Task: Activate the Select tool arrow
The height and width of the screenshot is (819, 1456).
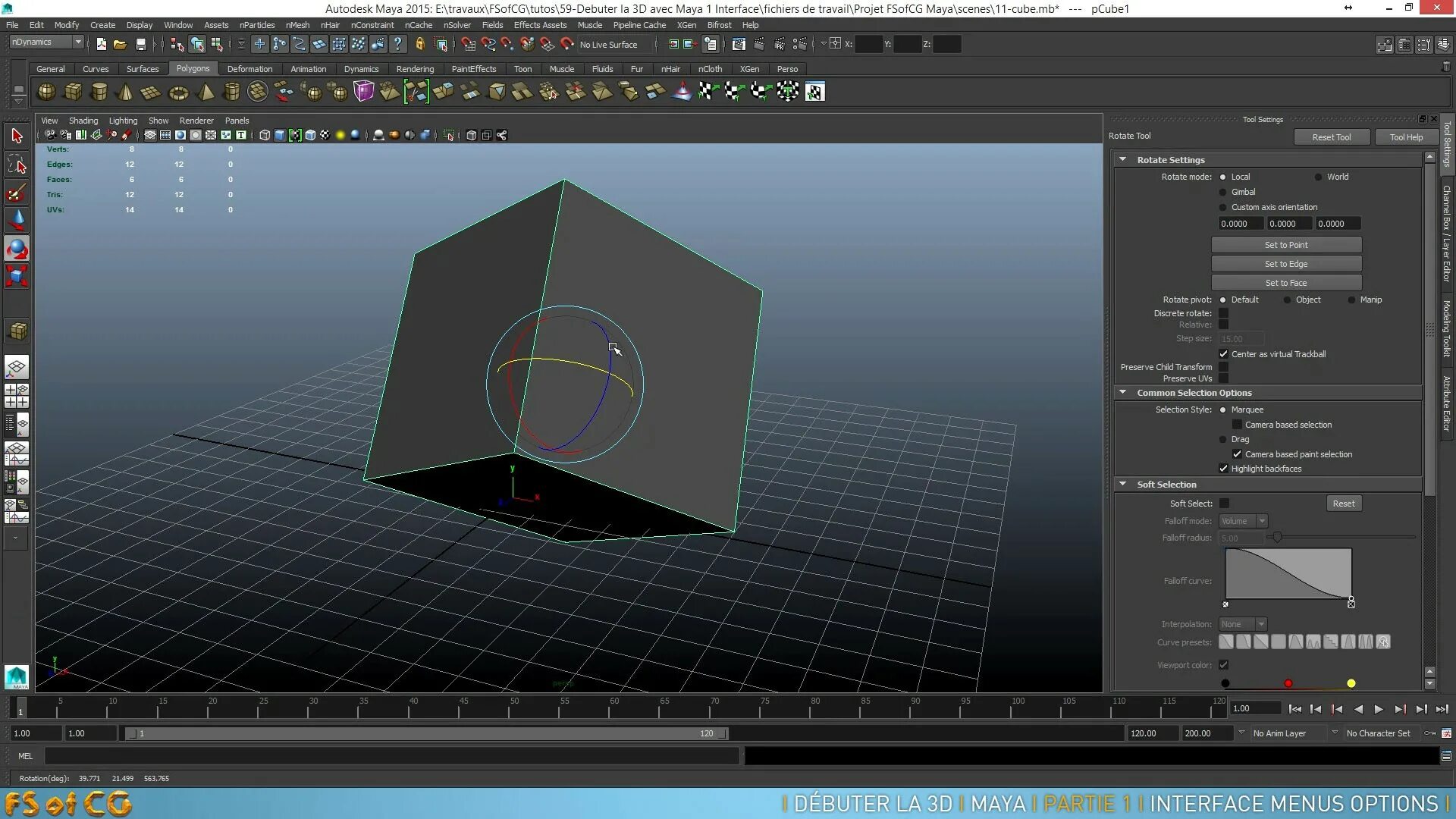Action: pos(17,136)
